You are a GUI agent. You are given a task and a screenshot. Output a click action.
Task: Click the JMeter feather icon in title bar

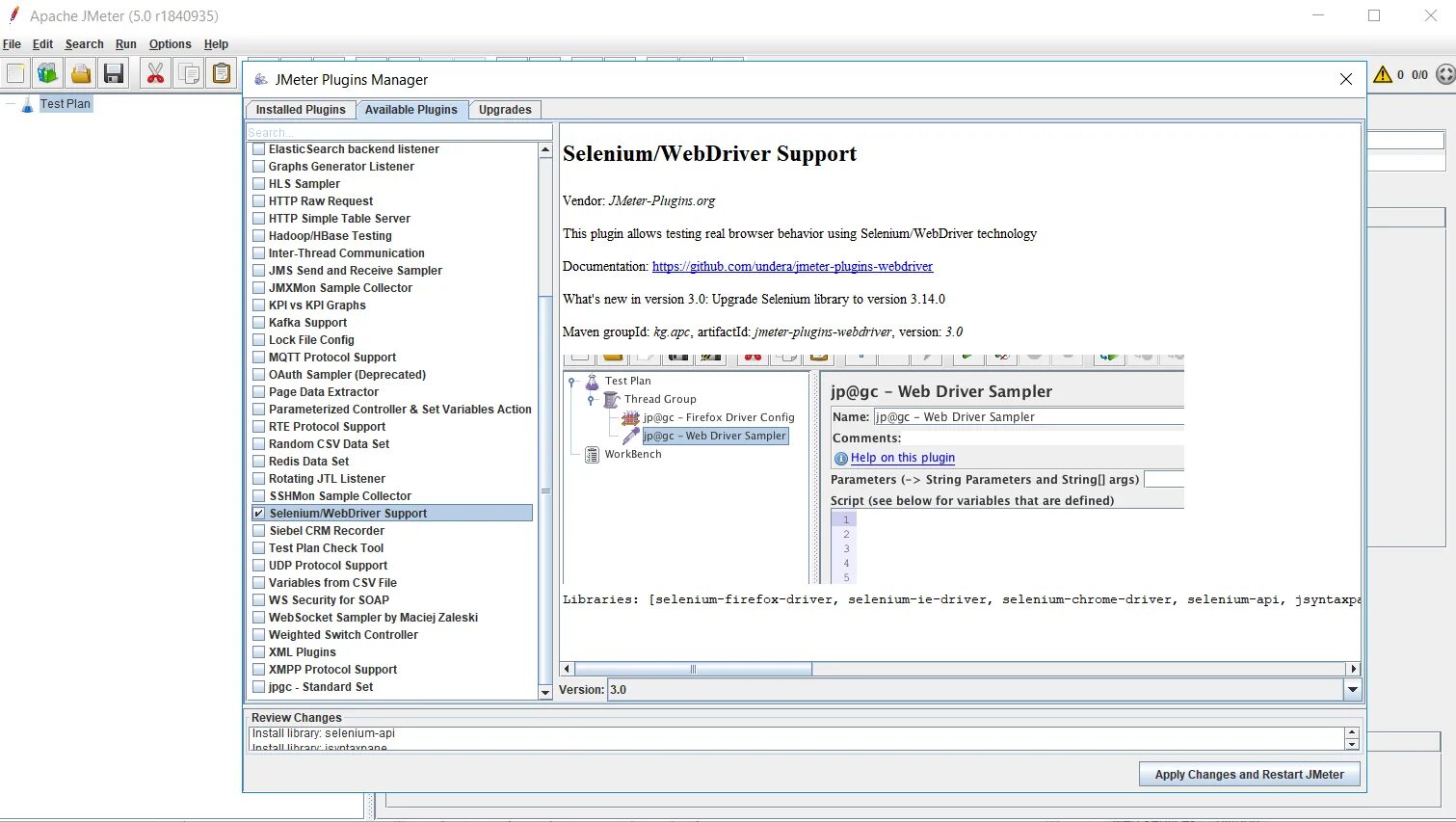pos(13,15)
